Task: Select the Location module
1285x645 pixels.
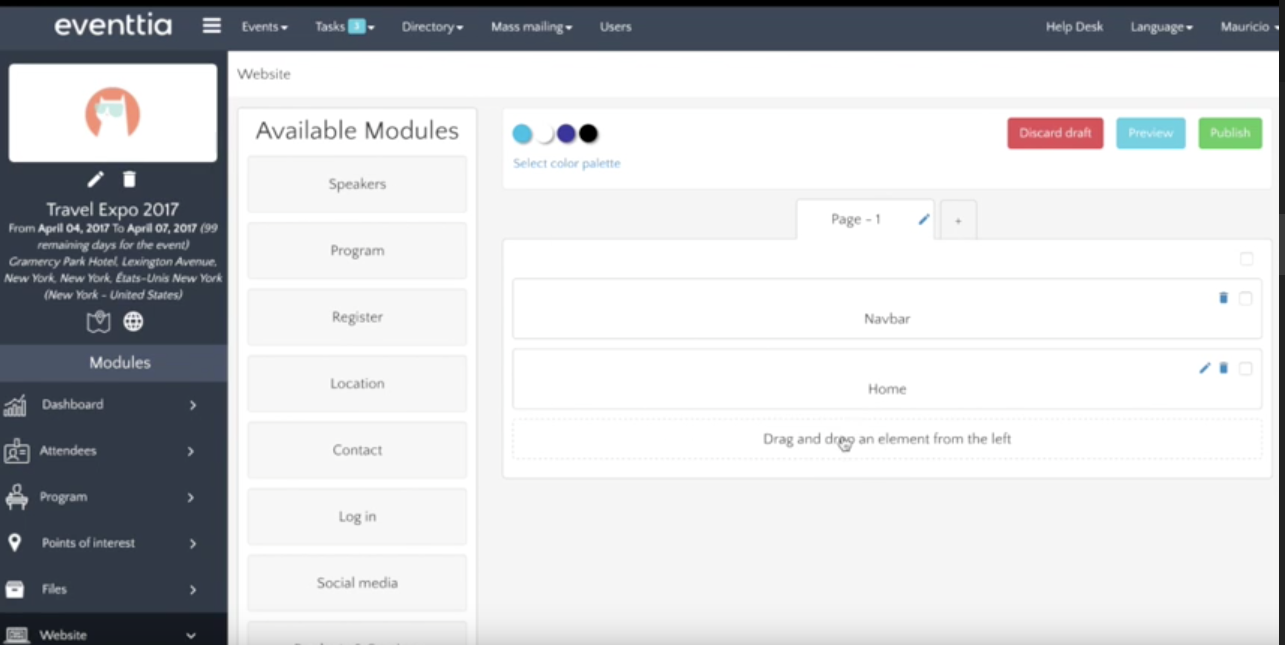Action: (357, 383)
